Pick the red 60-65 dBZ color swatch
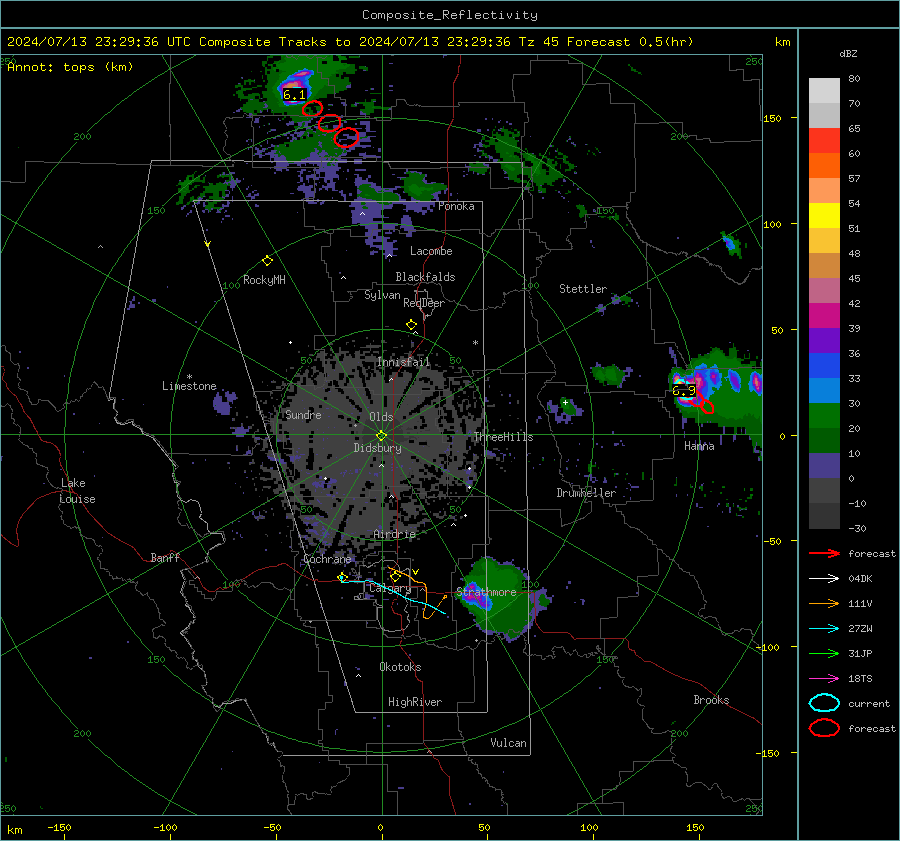 click(824, 141)
